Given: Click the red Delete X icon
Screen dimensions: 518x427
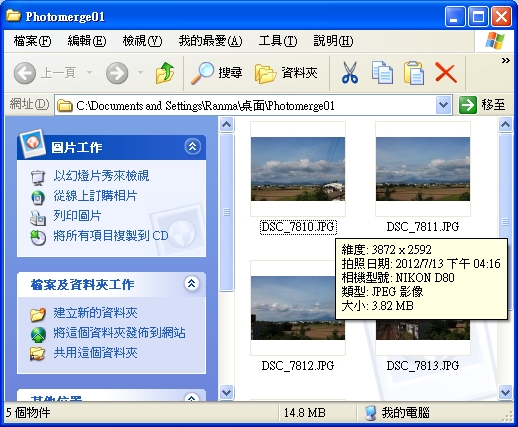Looking at the screenshot, I should [446, 73].
